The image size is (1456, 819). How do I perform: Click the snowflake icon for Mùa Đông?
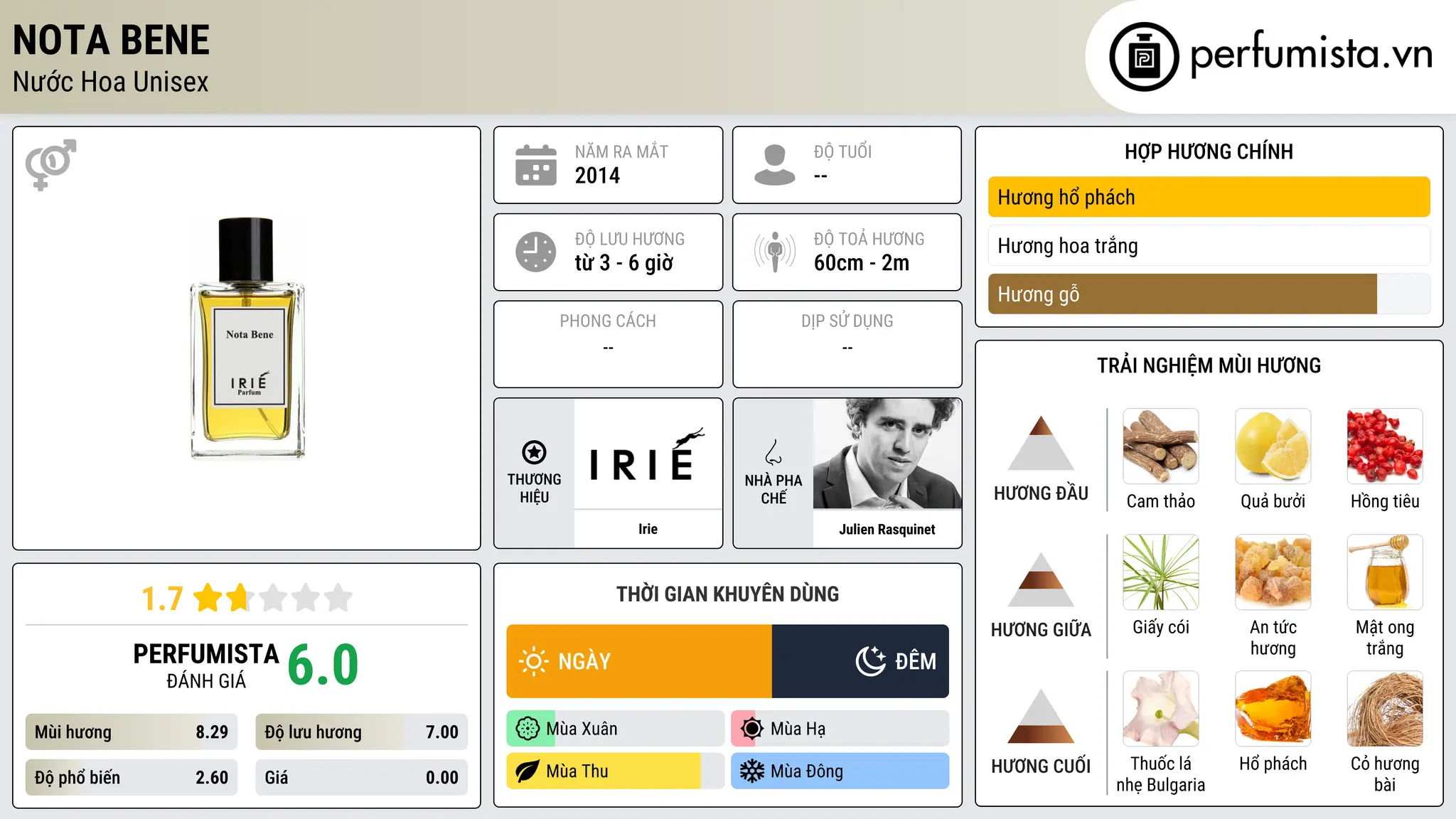752,771
